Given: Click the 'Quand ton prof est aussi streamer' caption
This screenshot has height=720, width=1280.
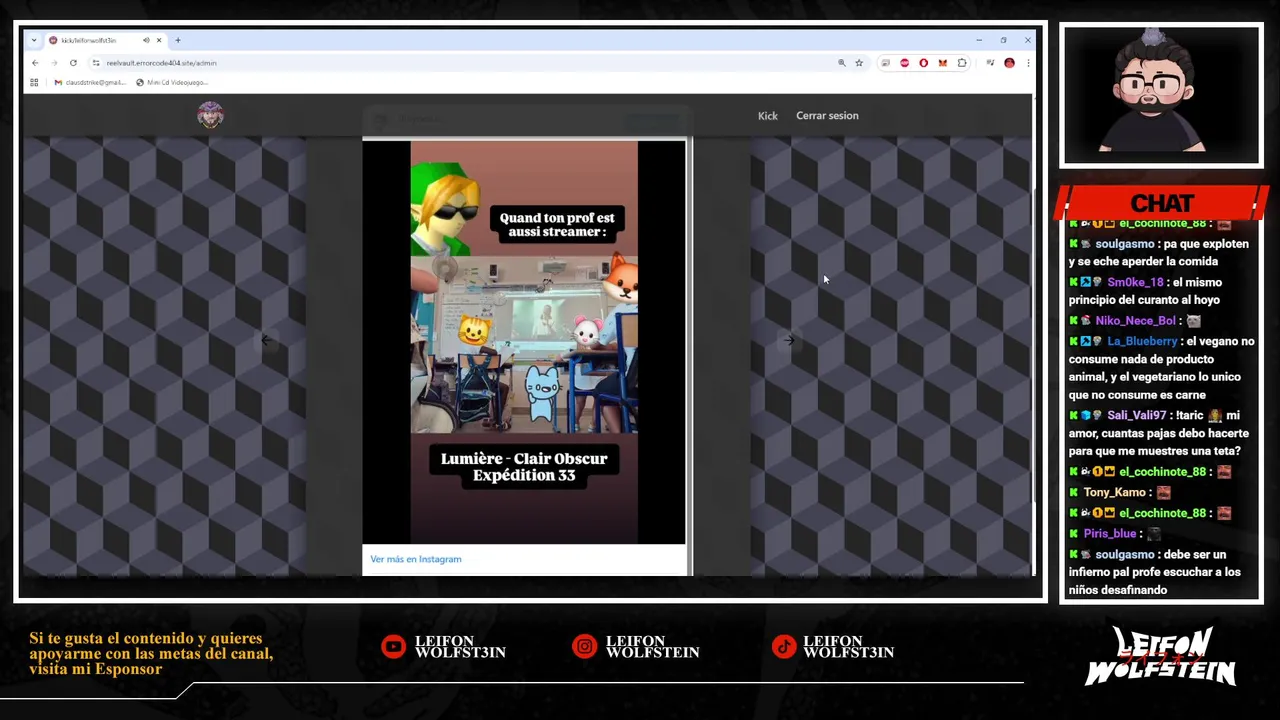Looking at the screenshot, I should [557, 224].
